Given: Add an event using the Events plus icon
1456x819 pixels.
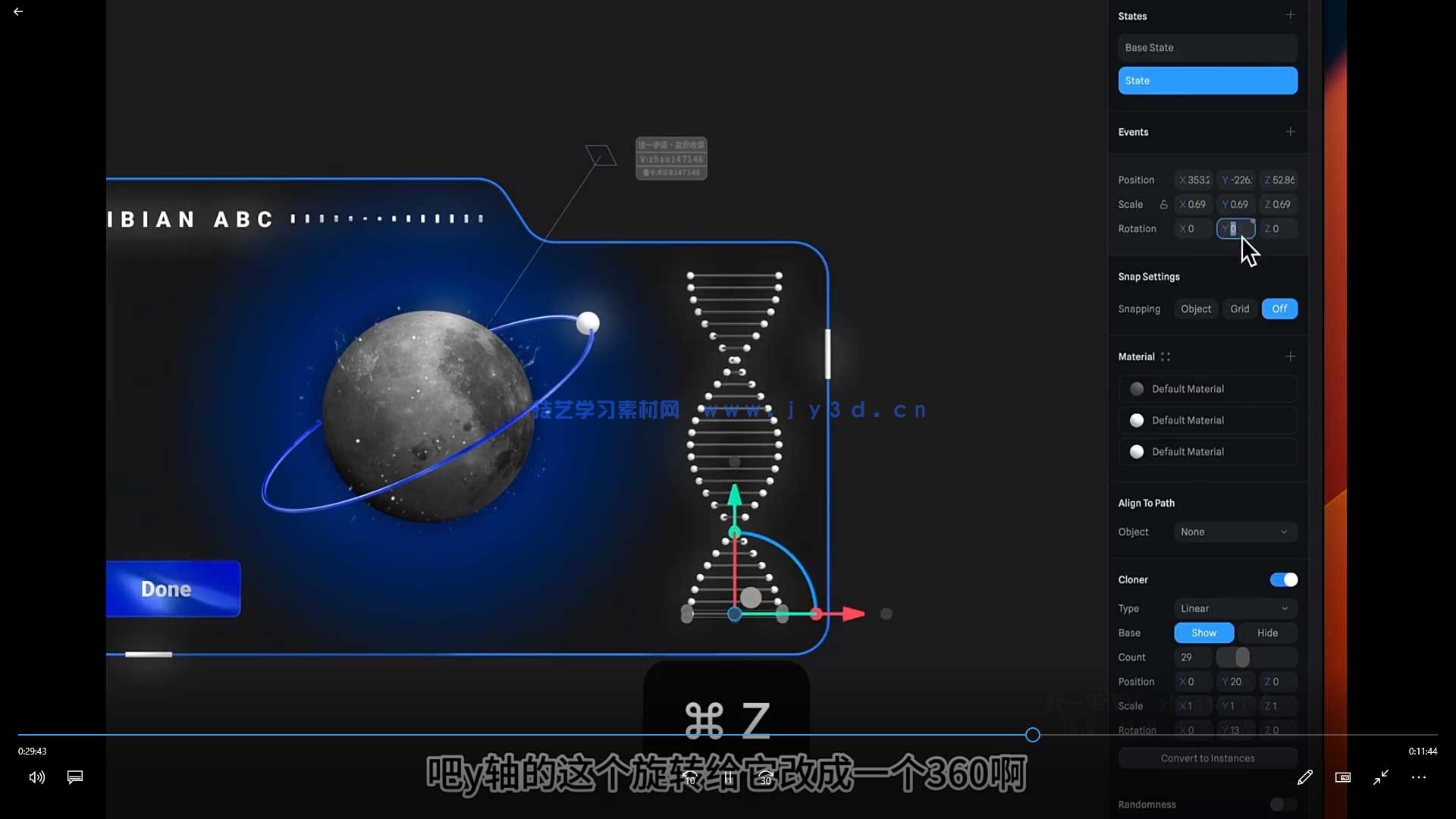Looking at the screenshot, I should (1291, 131).
